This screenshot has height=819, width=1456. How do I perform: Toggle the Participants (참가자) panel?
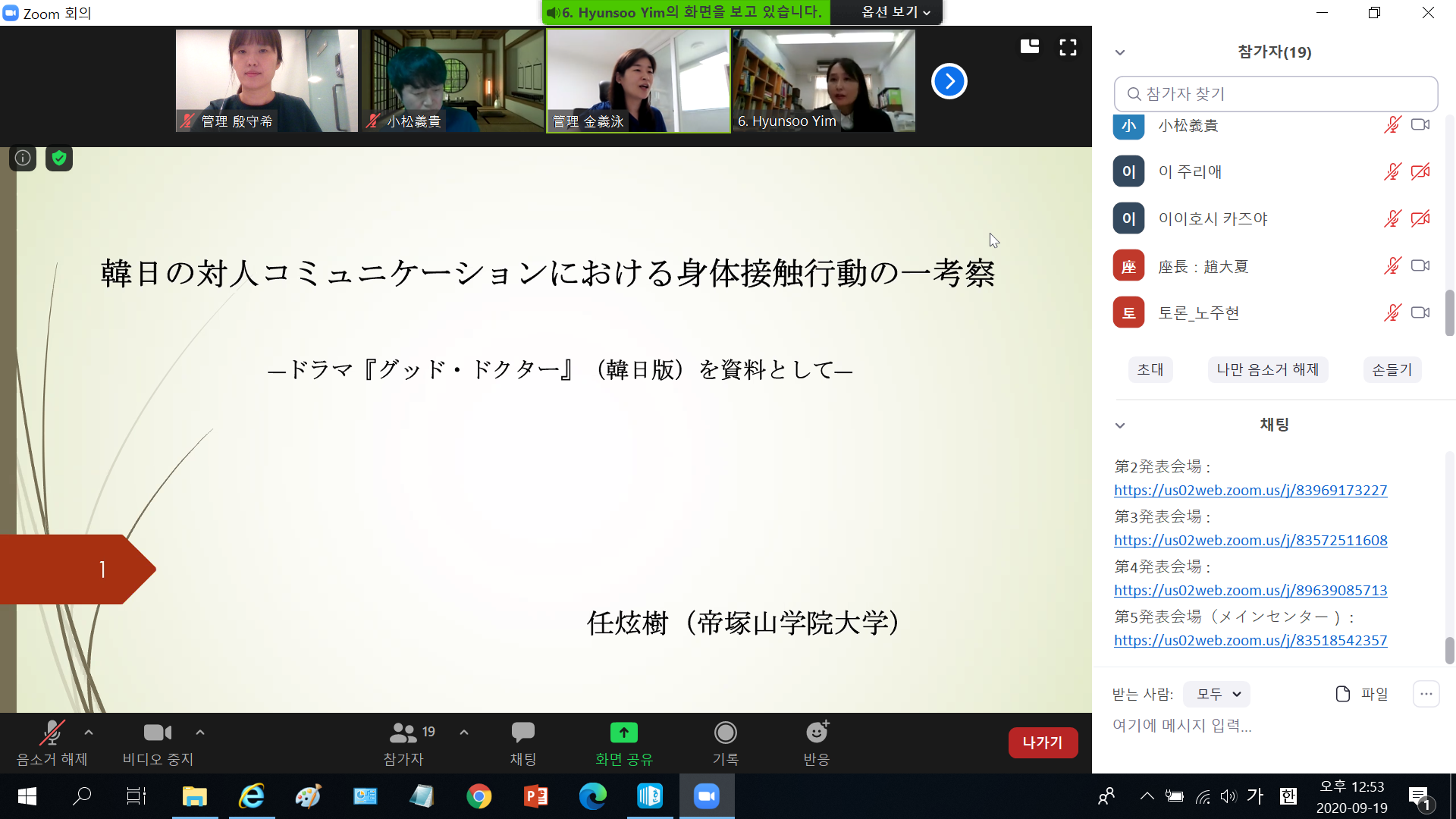point(403,733)
